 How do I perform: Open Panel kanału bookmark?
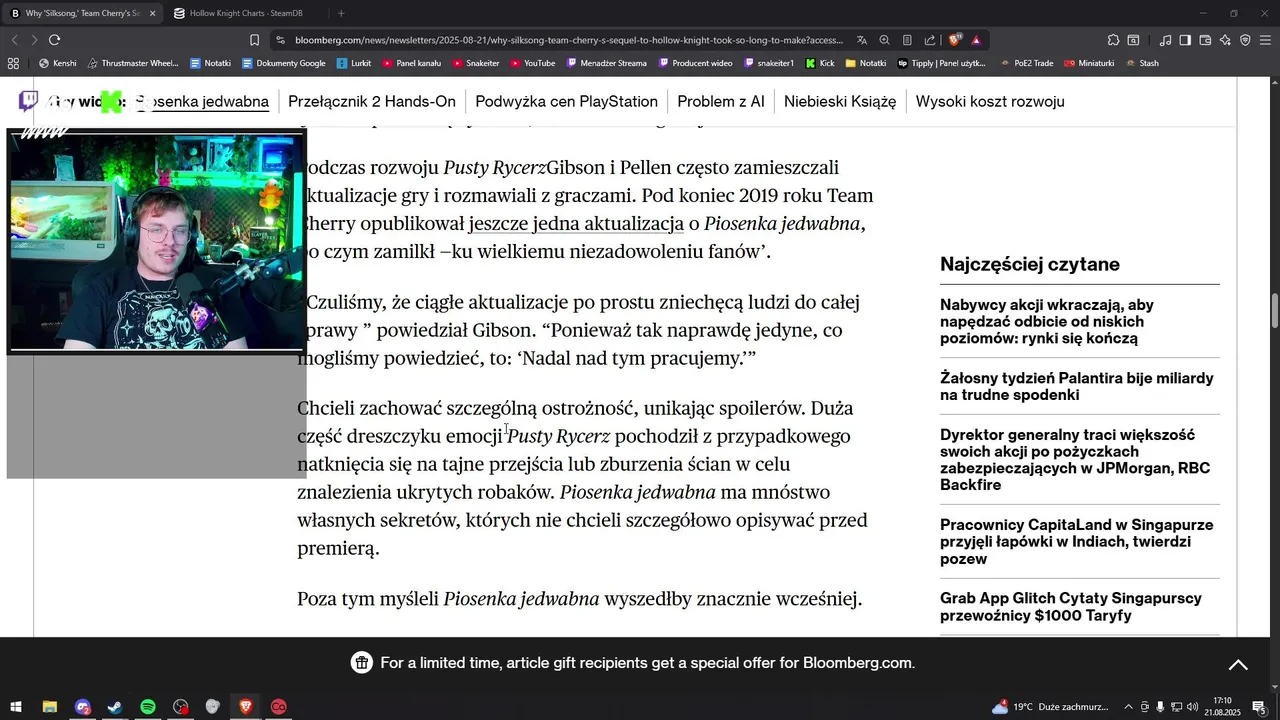[411, 63]
